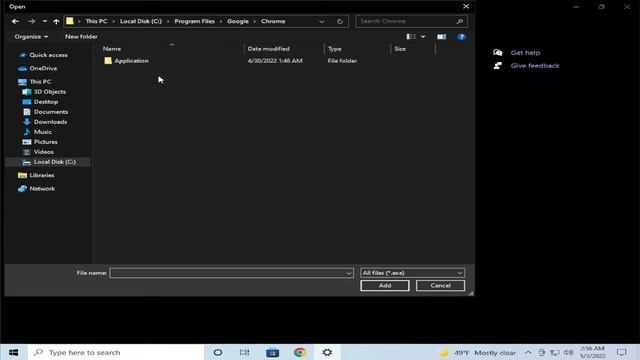Click Get help in Settings window
Image resolution: width=640 pixels, height=360 pixels.
525,53
